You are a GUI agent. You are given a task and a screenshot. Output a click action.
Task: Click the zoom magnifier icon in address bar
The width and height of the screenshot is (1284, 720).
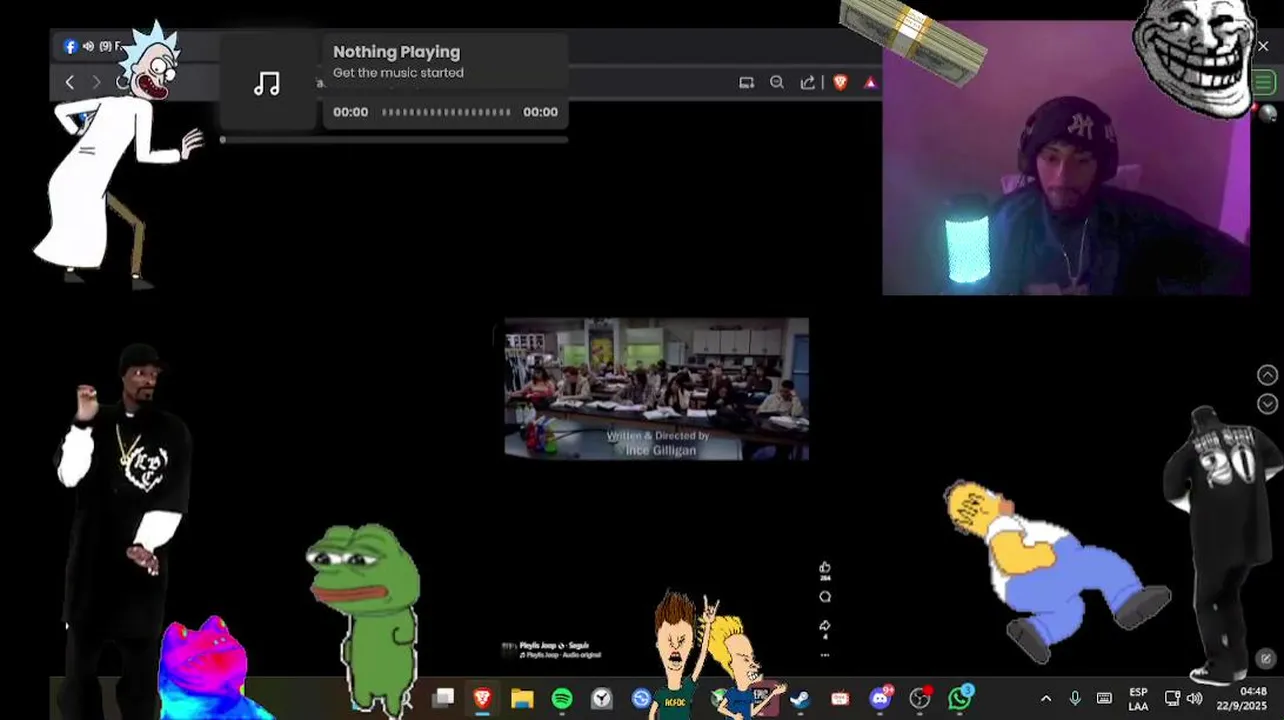(777, 83)
